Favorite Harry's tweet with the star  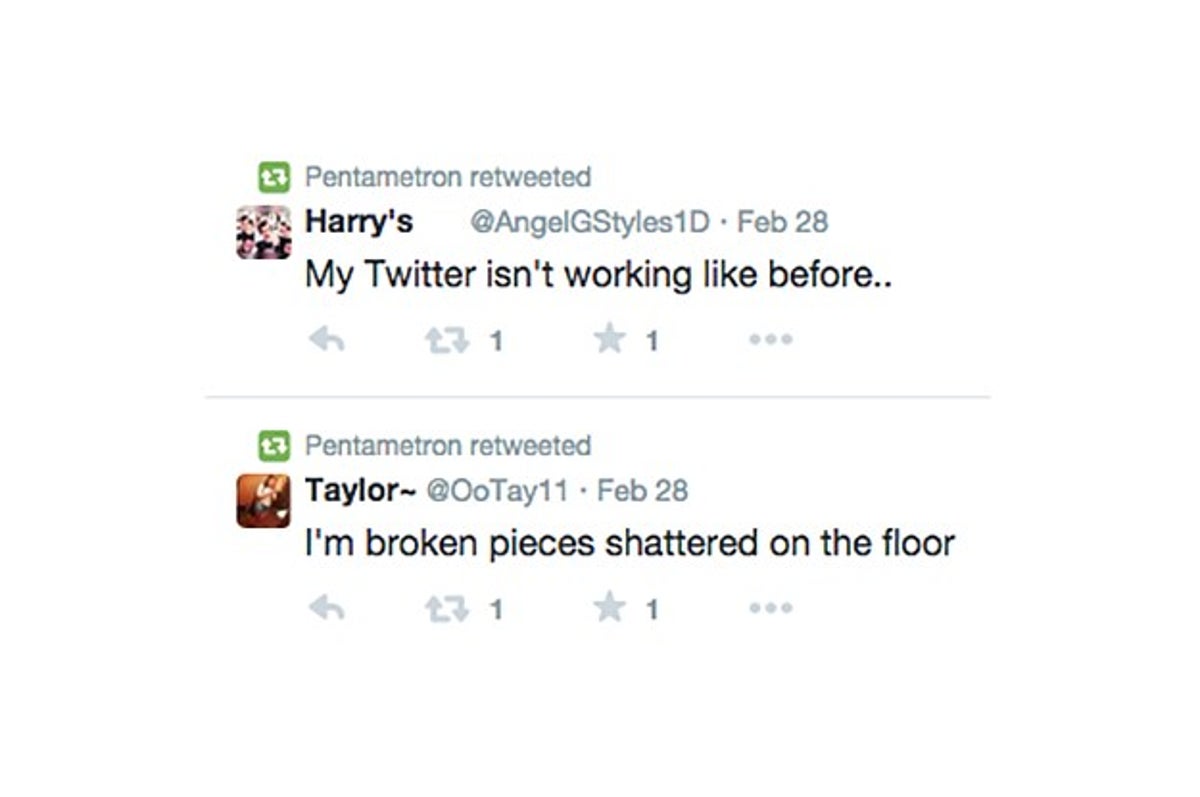[609, 341]
